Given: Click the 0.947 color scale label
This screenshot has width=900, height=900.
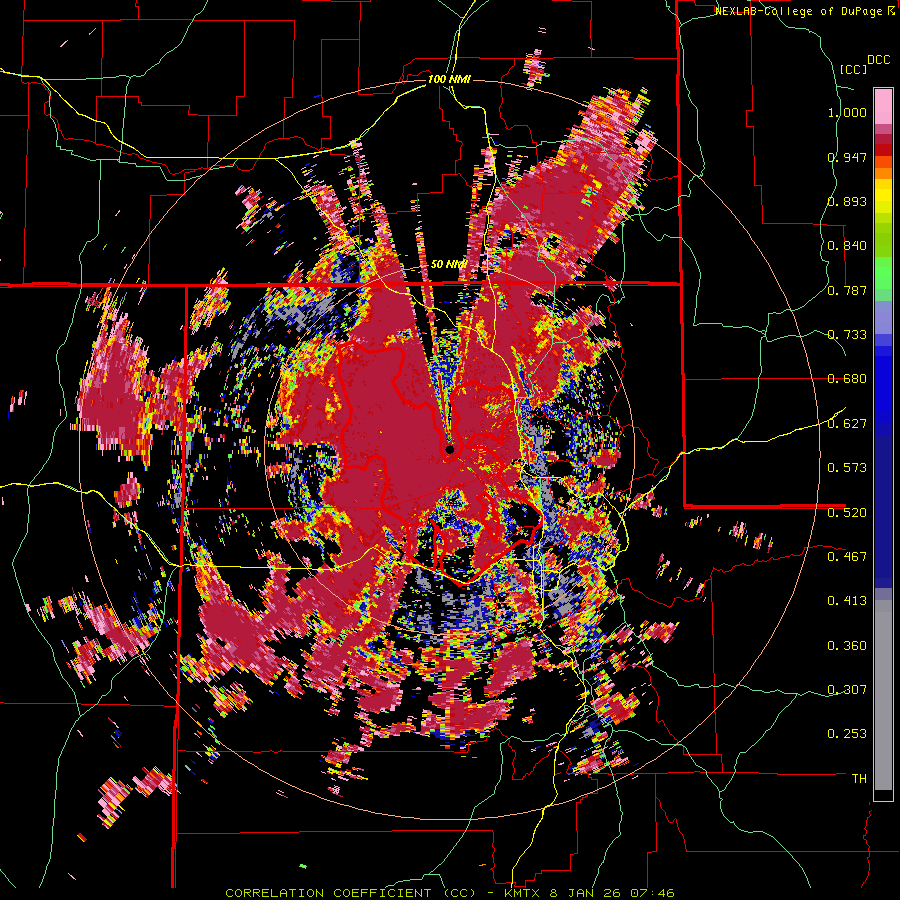Looking at the screenshot, I should pyautogui.click(x=847, y=157).
